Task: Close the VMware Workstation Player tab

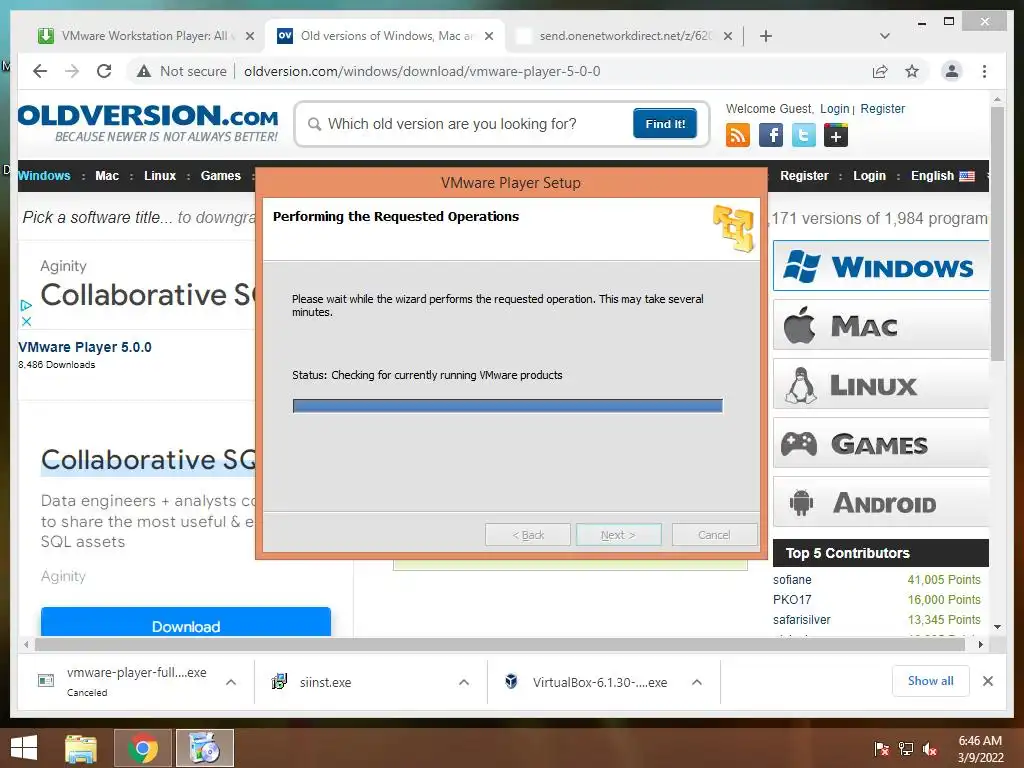Action: [x=249, y=36]
